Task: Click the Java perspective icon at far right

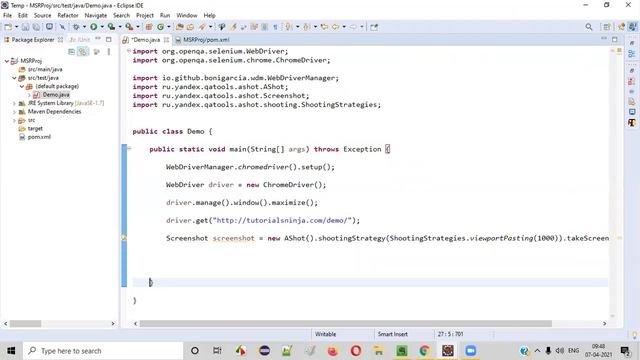Action: tap(632, 27)
